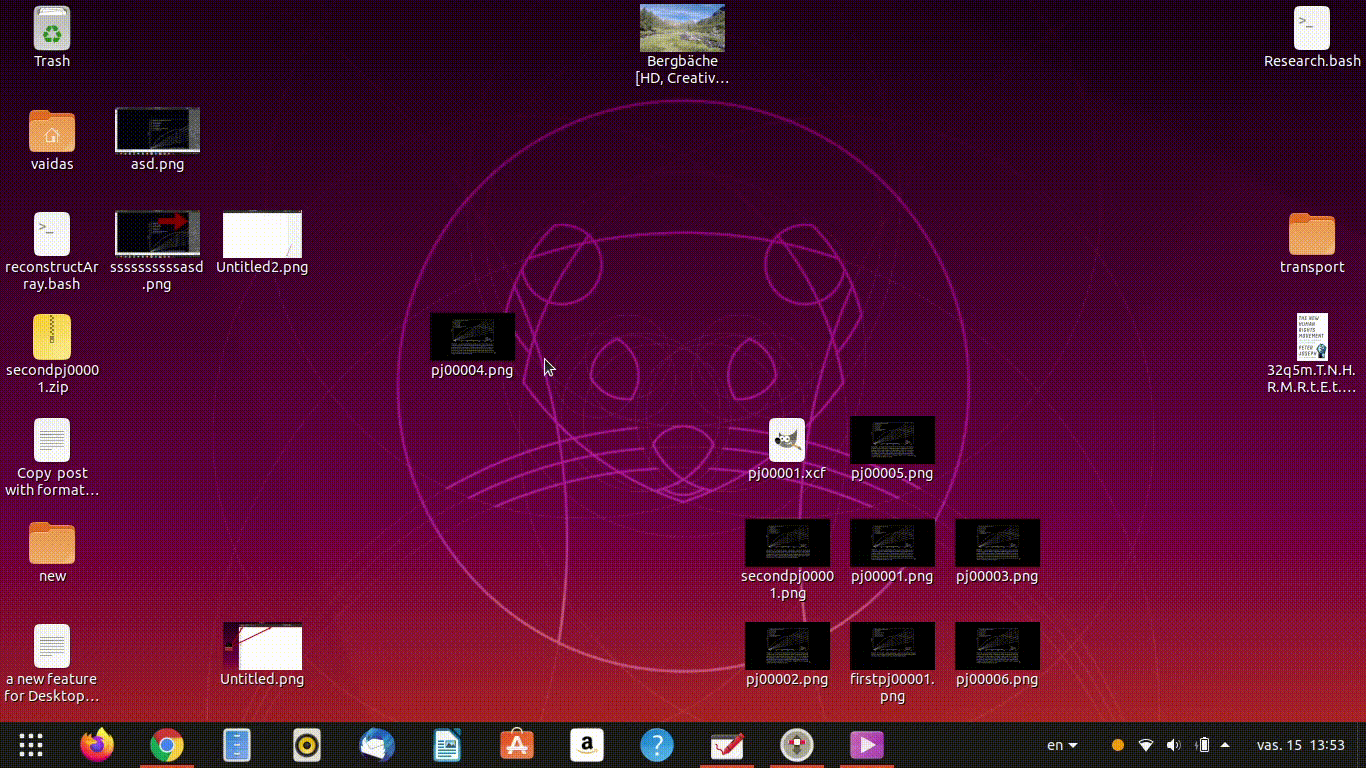
Task: Launch Rhythmbox music player
Action: pyautogui.click(x=307, y=745)
